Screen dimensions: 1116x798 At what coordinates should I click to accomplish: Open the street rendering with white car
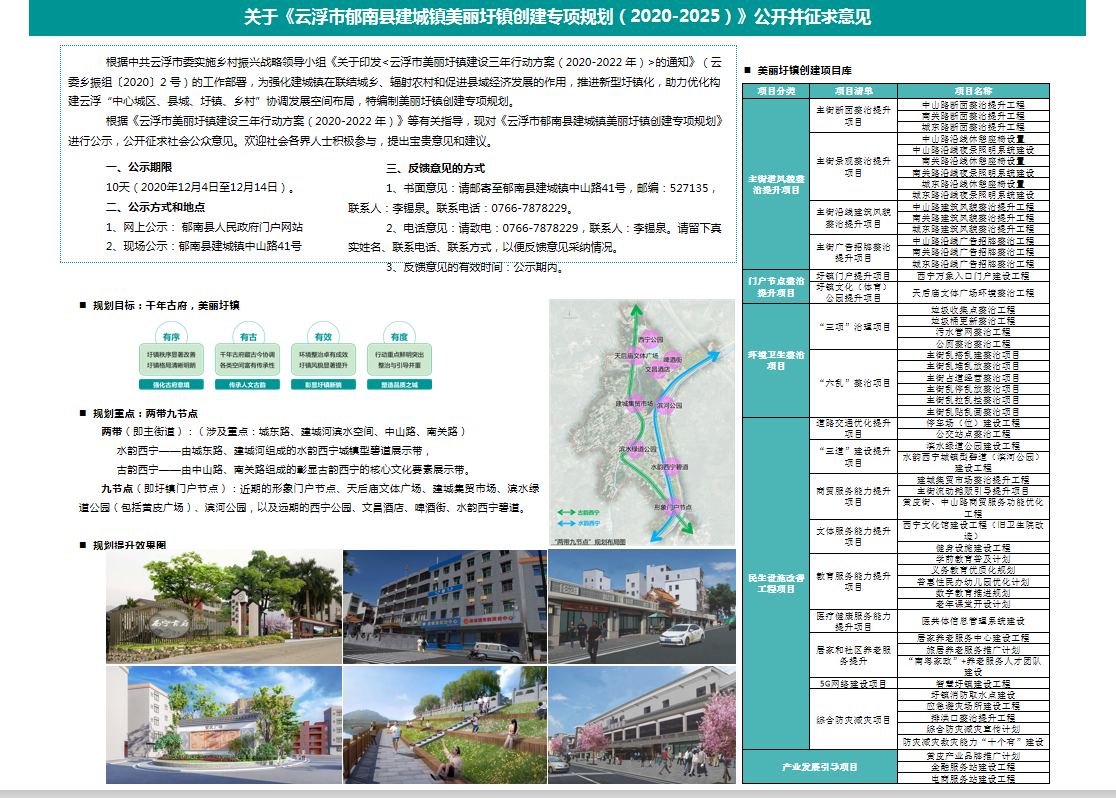coord(642,607)
